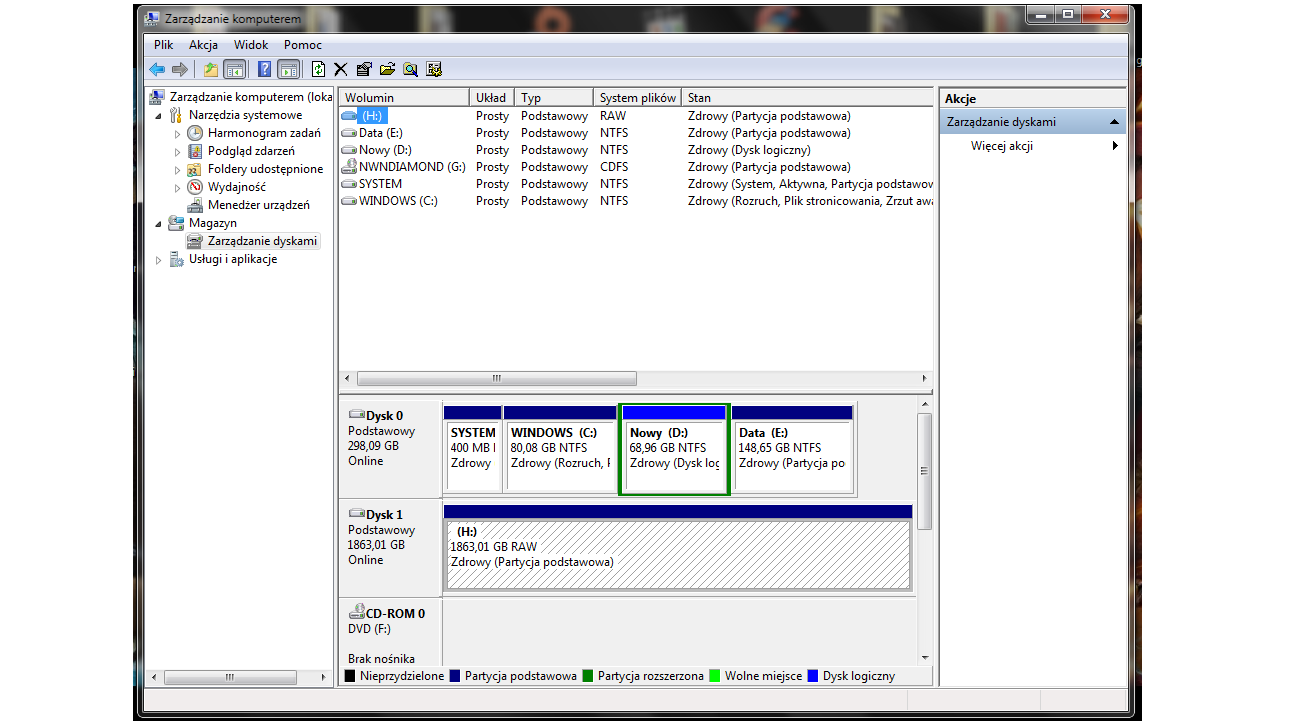The image size is (1293, 721).
Task: Select the (H:) volume row in list
Action: tap(637, 116)
